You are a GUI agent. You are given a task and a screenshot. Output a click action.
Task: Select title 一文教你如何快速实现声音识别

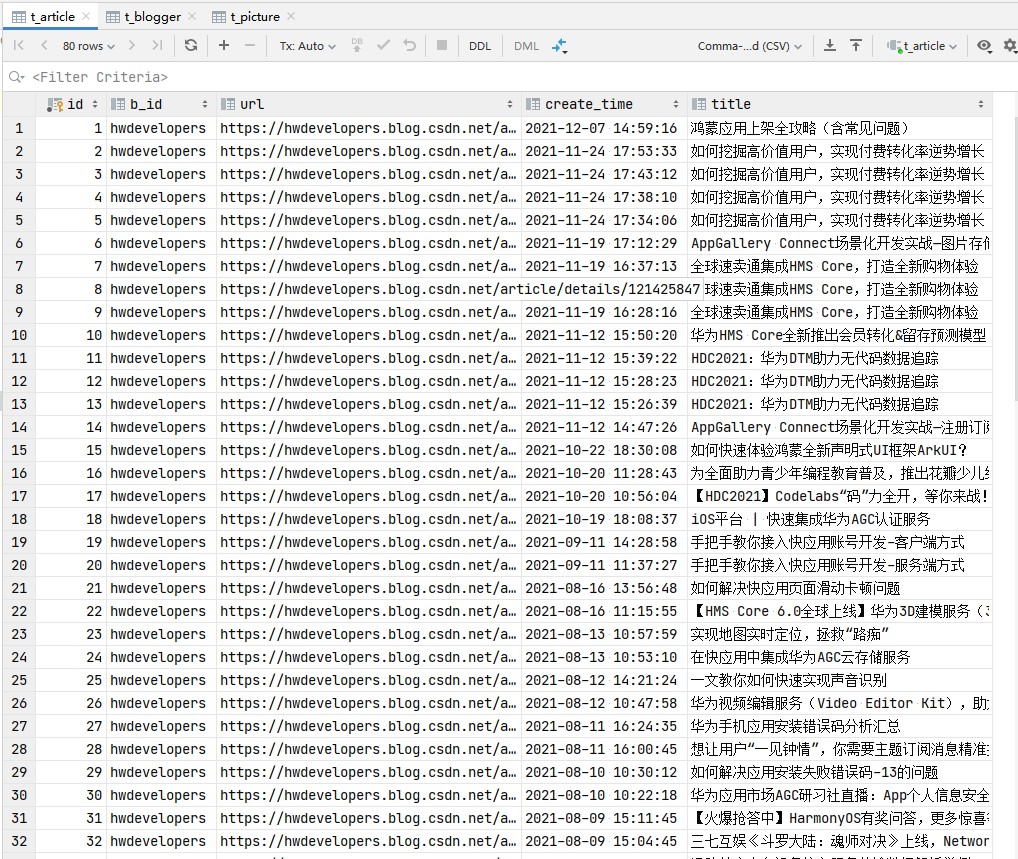(839, 680)
